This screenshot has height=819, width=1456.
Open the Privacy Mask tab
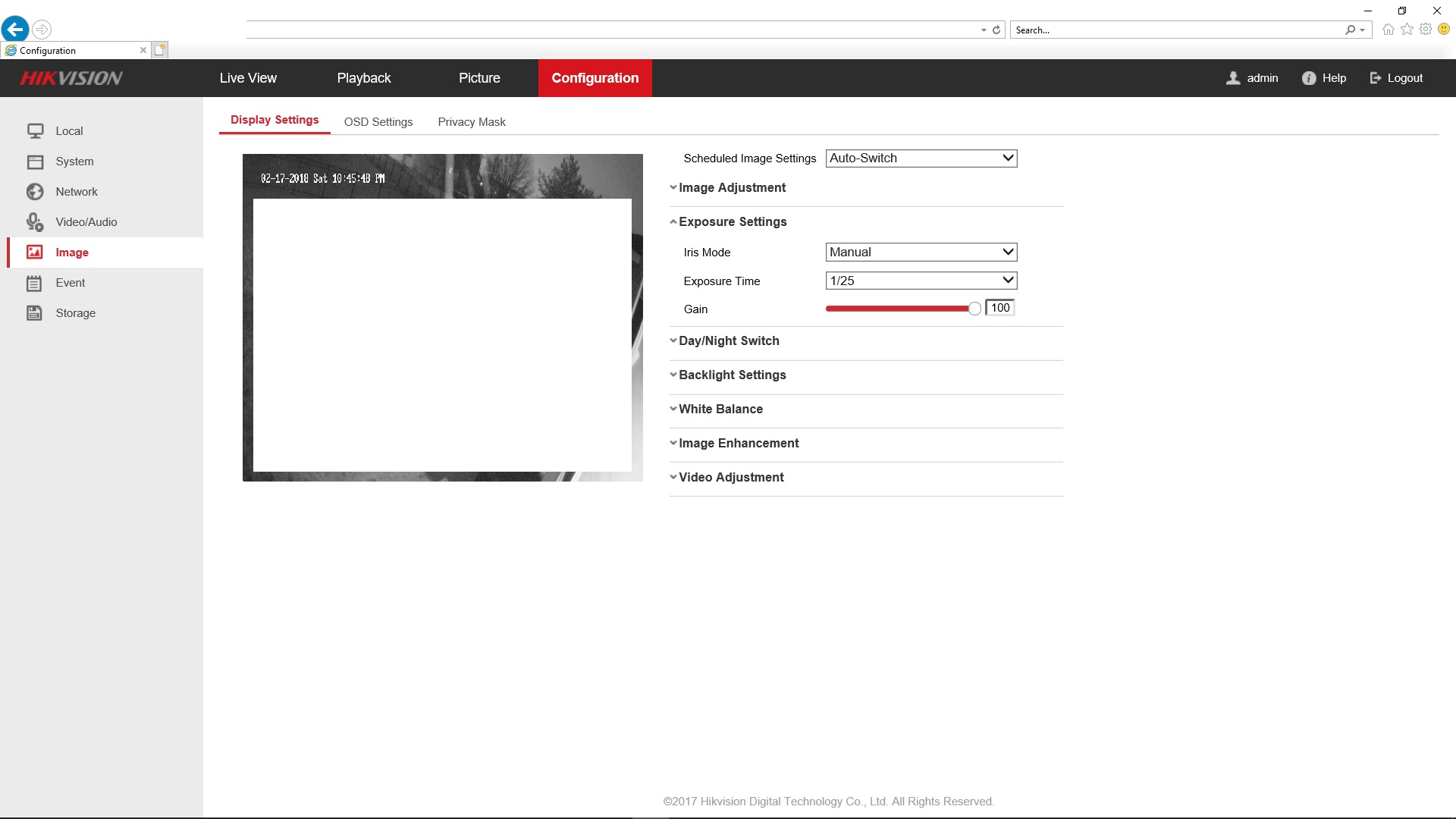tap(471, 122)
